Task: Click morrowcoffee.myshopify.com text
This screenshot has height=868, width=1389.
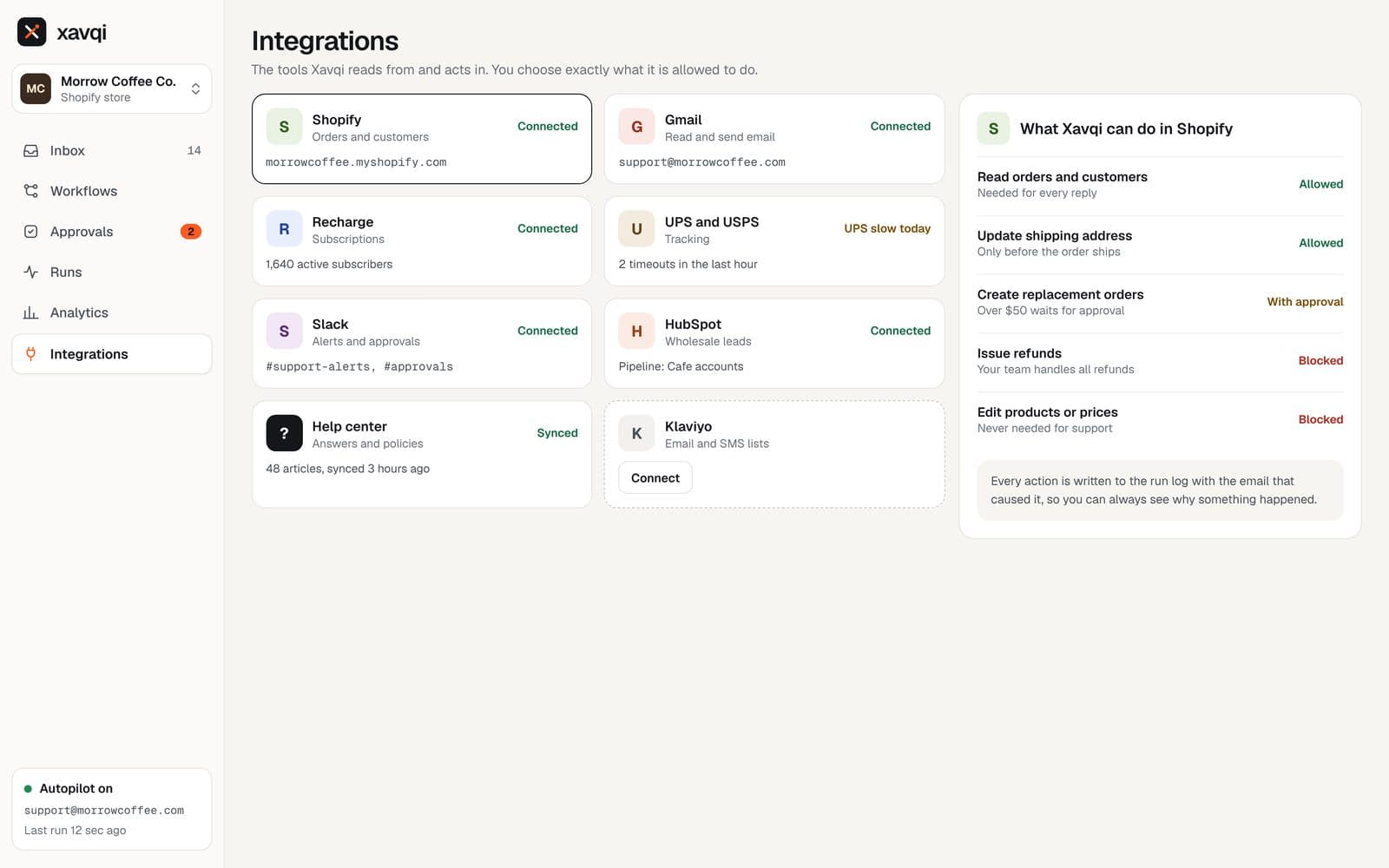Action: (356, 162)
